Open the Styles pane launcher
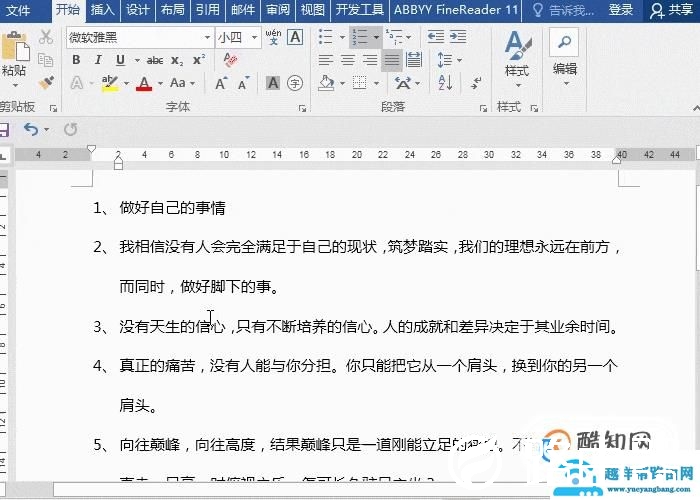This screenshot has width=700, height=500. 534,108
